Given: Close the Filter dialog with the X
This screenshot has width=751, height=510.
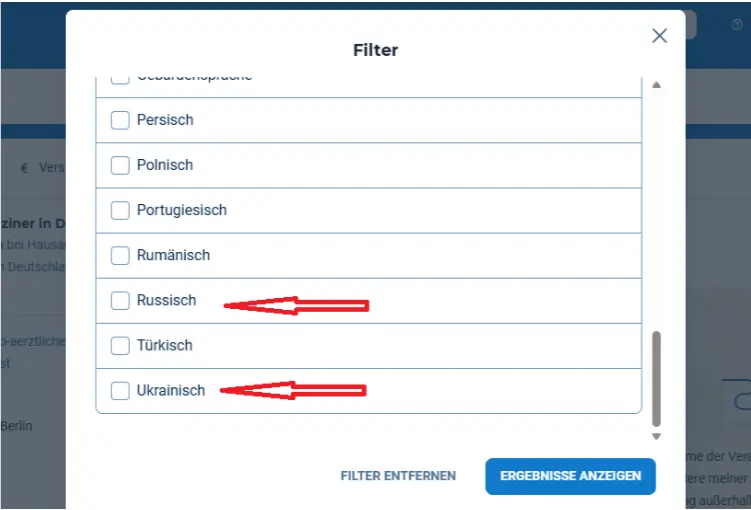Looking at the screenshot, I should click(x=659, y=36).
